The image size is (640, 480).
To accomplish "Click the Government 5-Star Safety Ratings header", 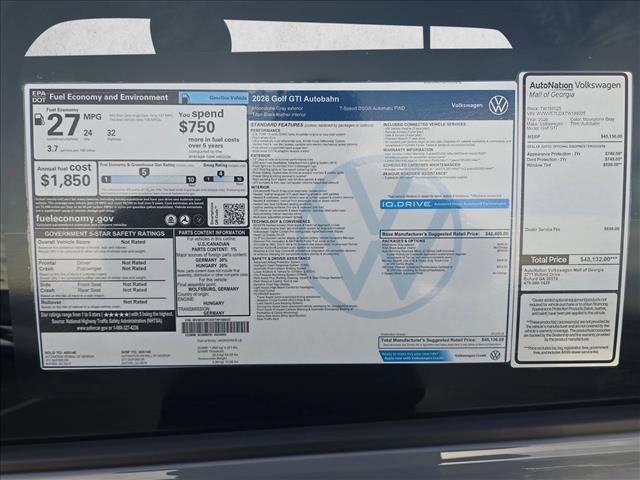I will tap(104, 233).
